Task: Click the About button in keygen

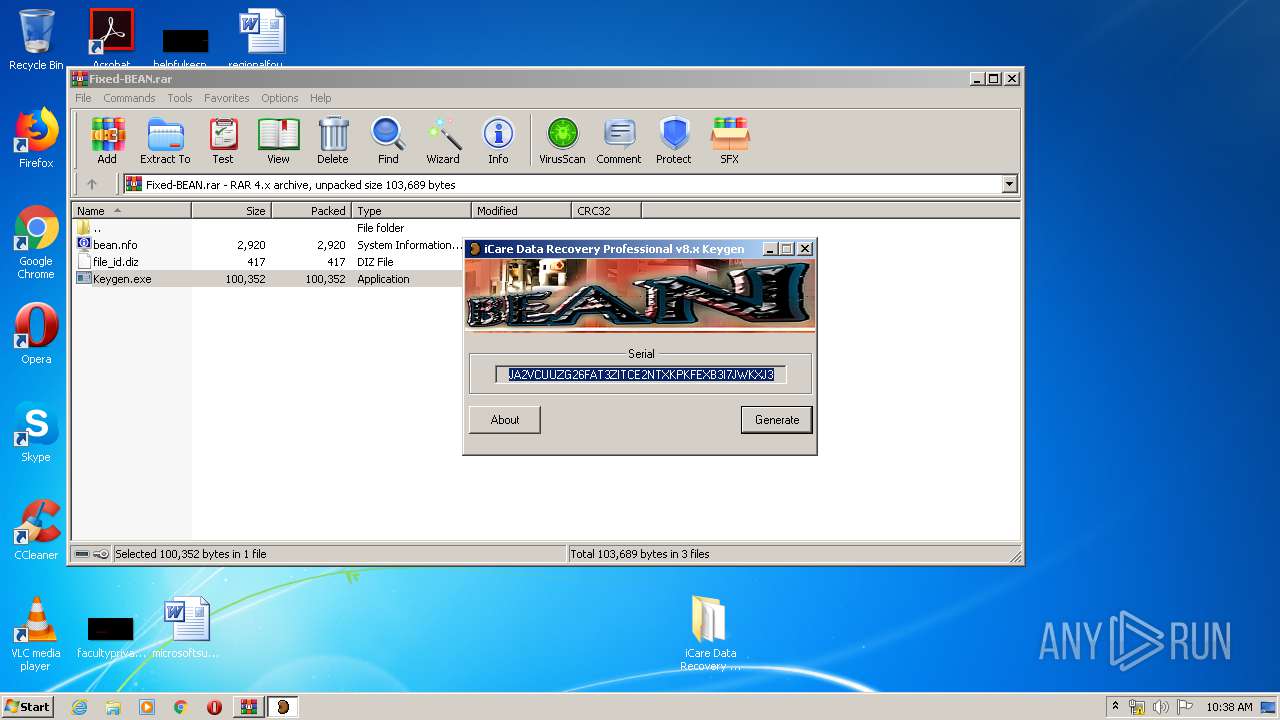Action: 505,420
